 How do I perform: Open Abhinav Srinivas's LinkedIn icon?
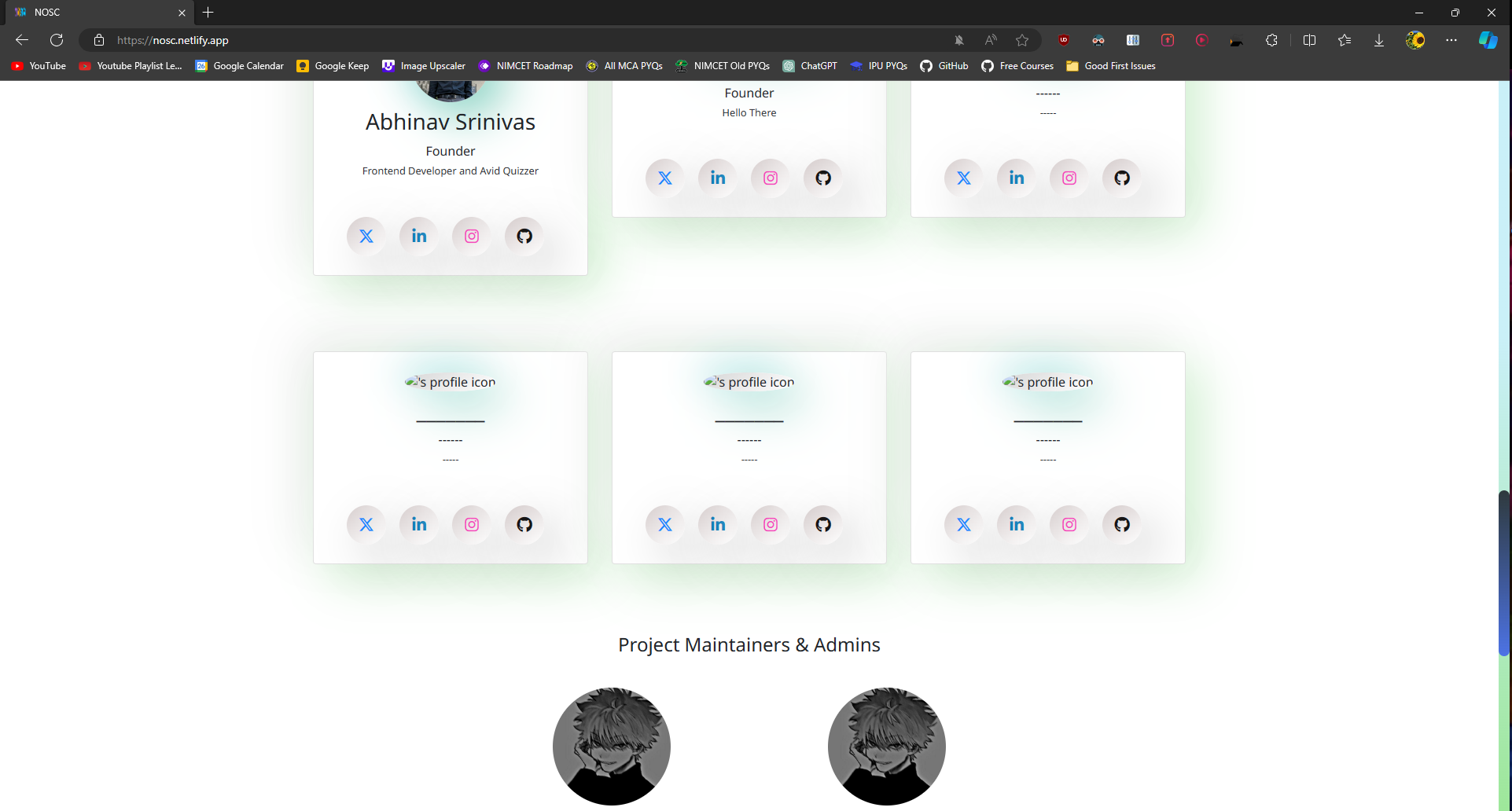418,235
